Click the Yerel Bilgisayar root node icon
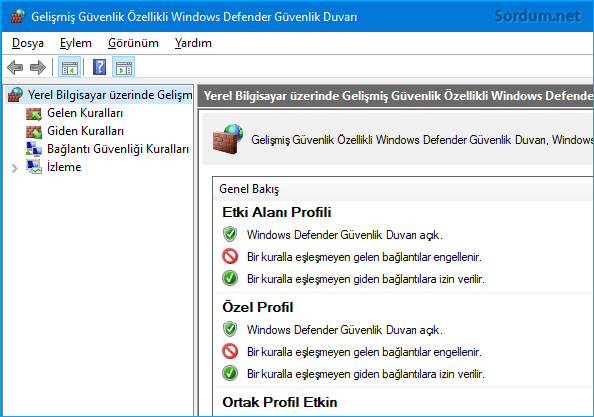 pos(16,95)
